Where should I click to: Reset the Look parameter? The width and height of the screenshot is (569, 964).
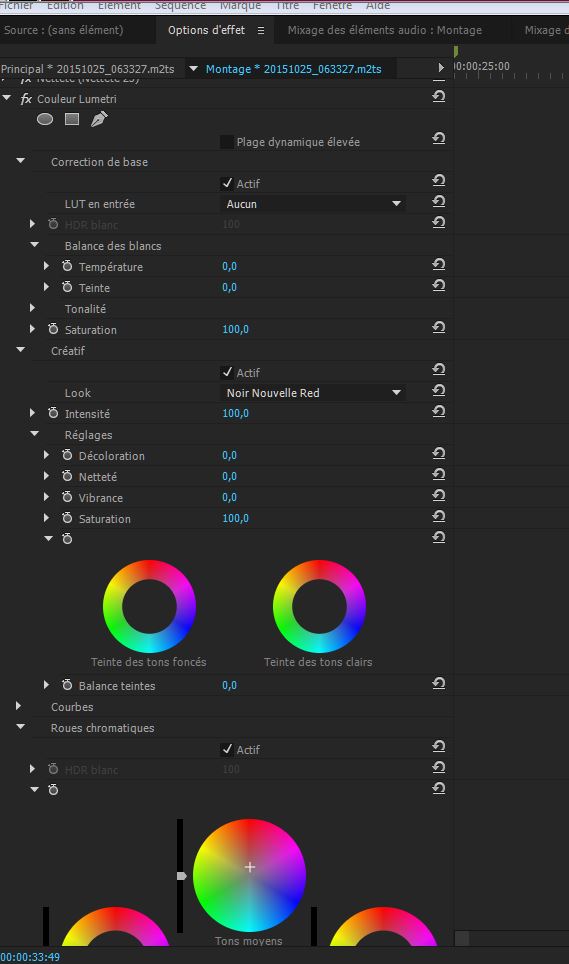click(x=438, y=391)
